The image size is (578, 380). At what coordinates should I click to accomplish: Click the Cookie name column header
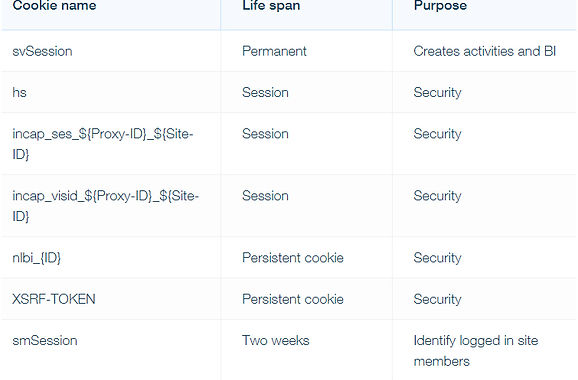pyautogui.click(x=54, y=6)
